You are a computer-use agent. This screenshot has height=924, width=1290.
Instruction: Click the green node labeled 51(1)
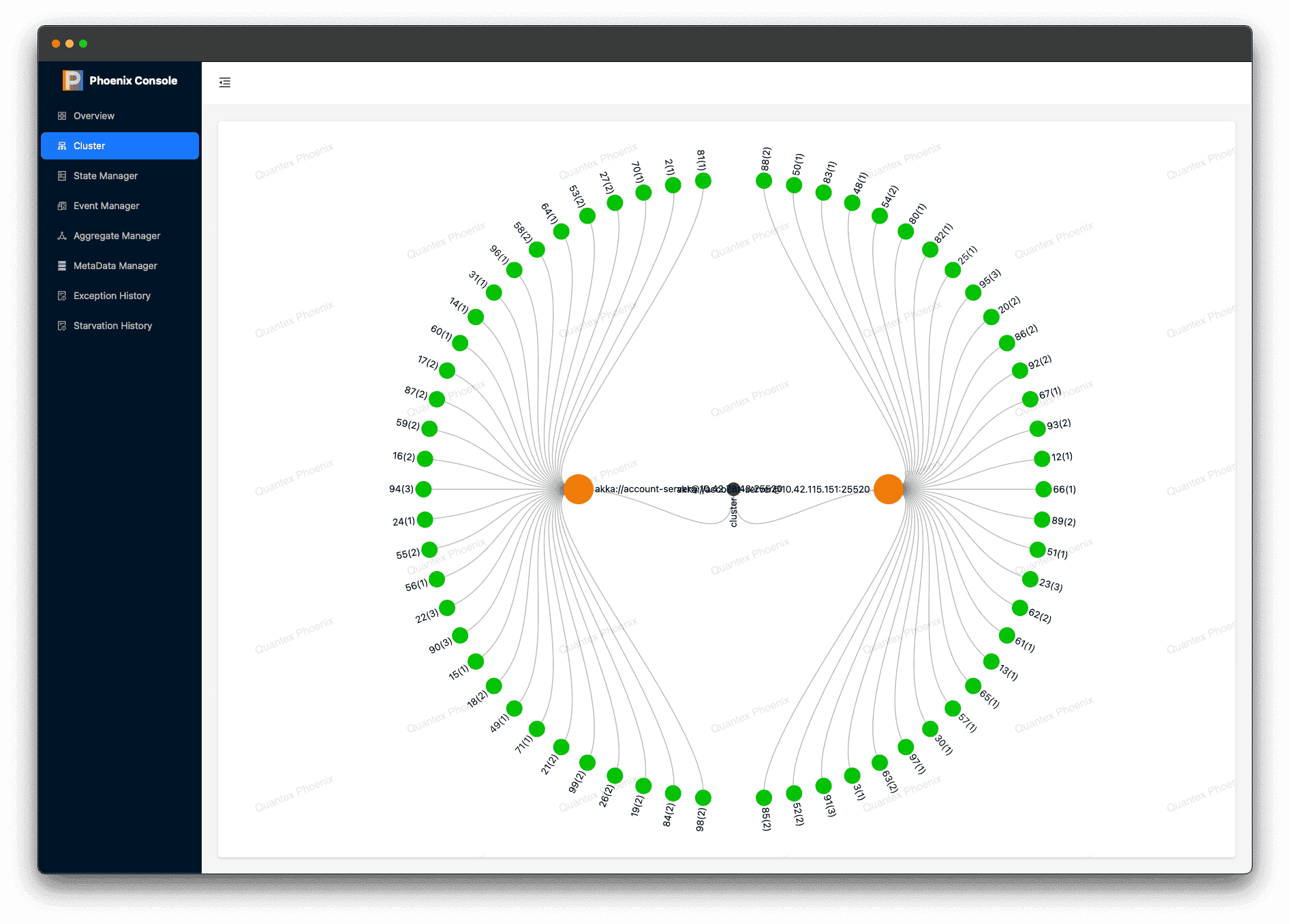coord(1038,550)
